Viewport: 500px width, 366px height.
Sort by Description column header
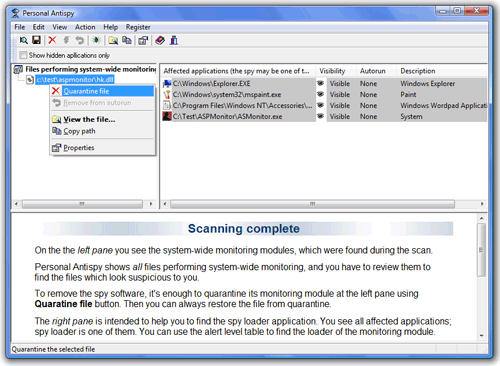point(442,71)
